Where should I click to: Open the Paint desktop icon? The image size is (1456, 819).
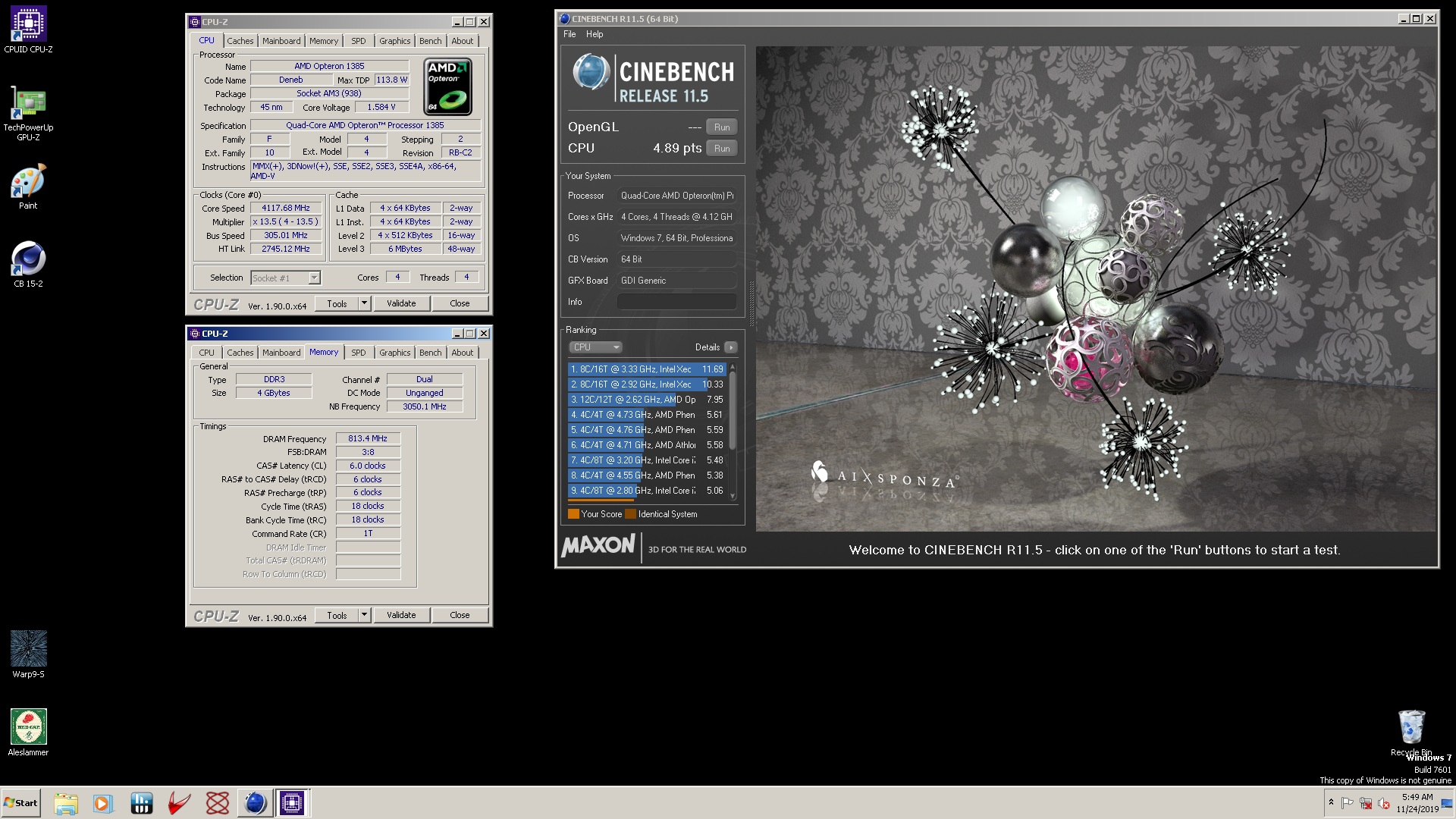(x=28, y=187)
